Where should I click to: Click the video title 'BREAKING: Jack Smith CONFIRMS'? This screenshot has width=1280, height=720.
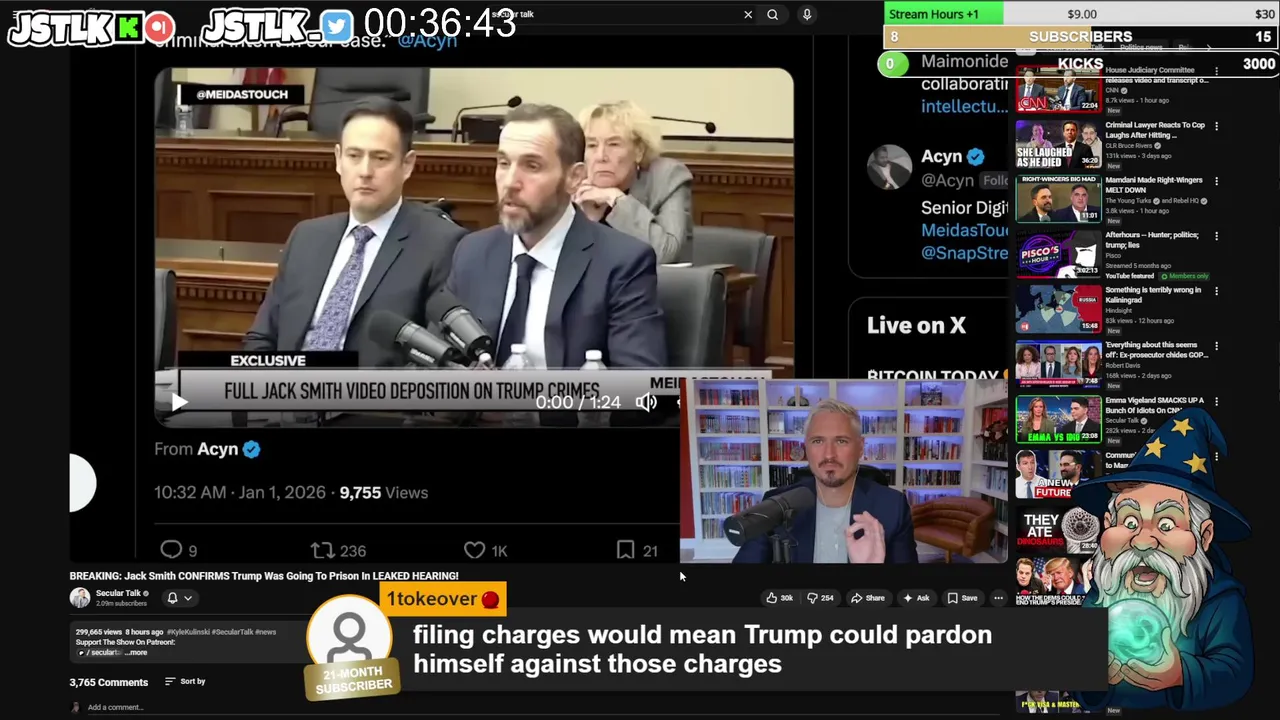coord(264,576)
